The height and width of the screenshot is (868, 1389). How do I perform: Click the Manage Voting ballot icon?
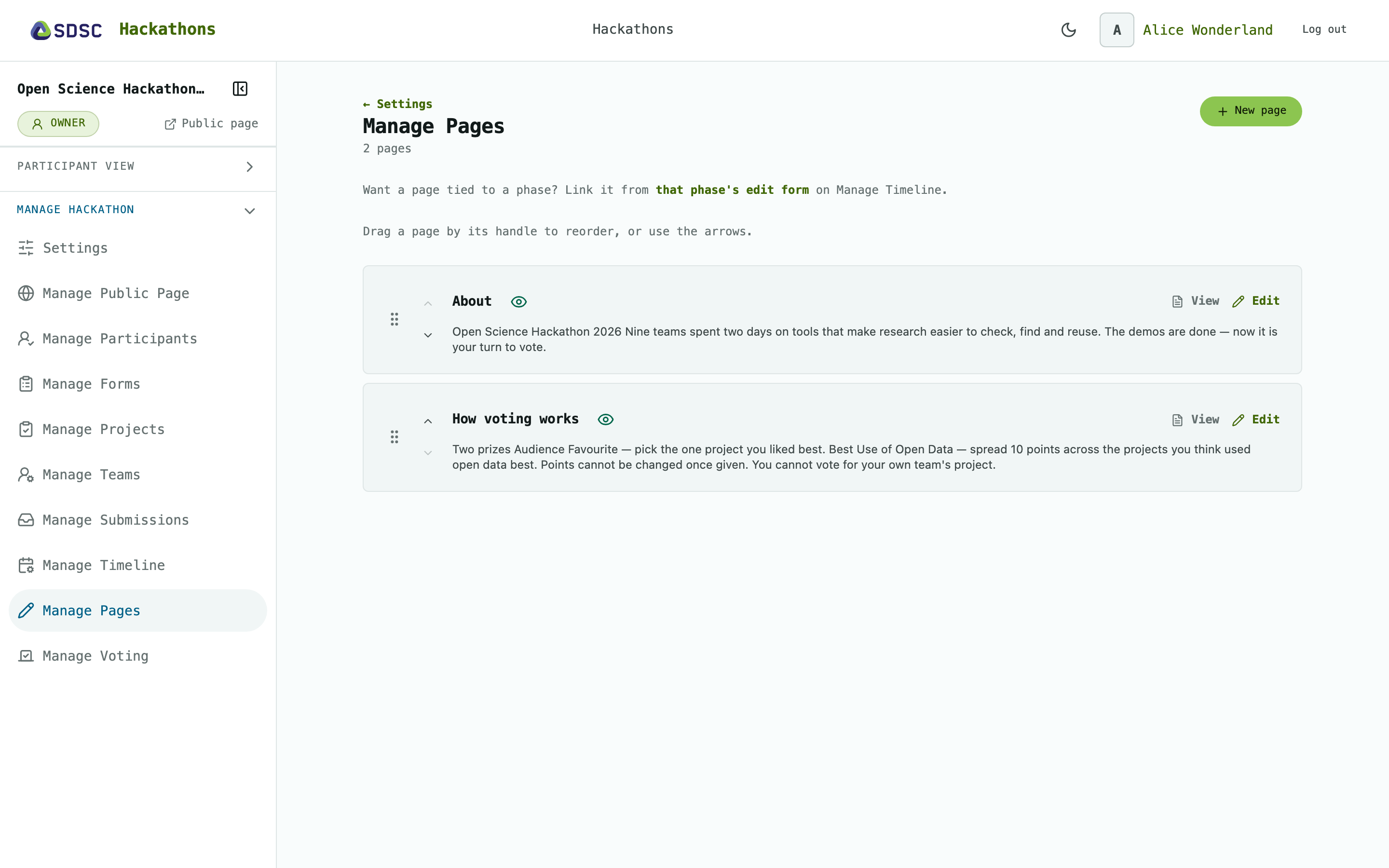tap(26, 656)
